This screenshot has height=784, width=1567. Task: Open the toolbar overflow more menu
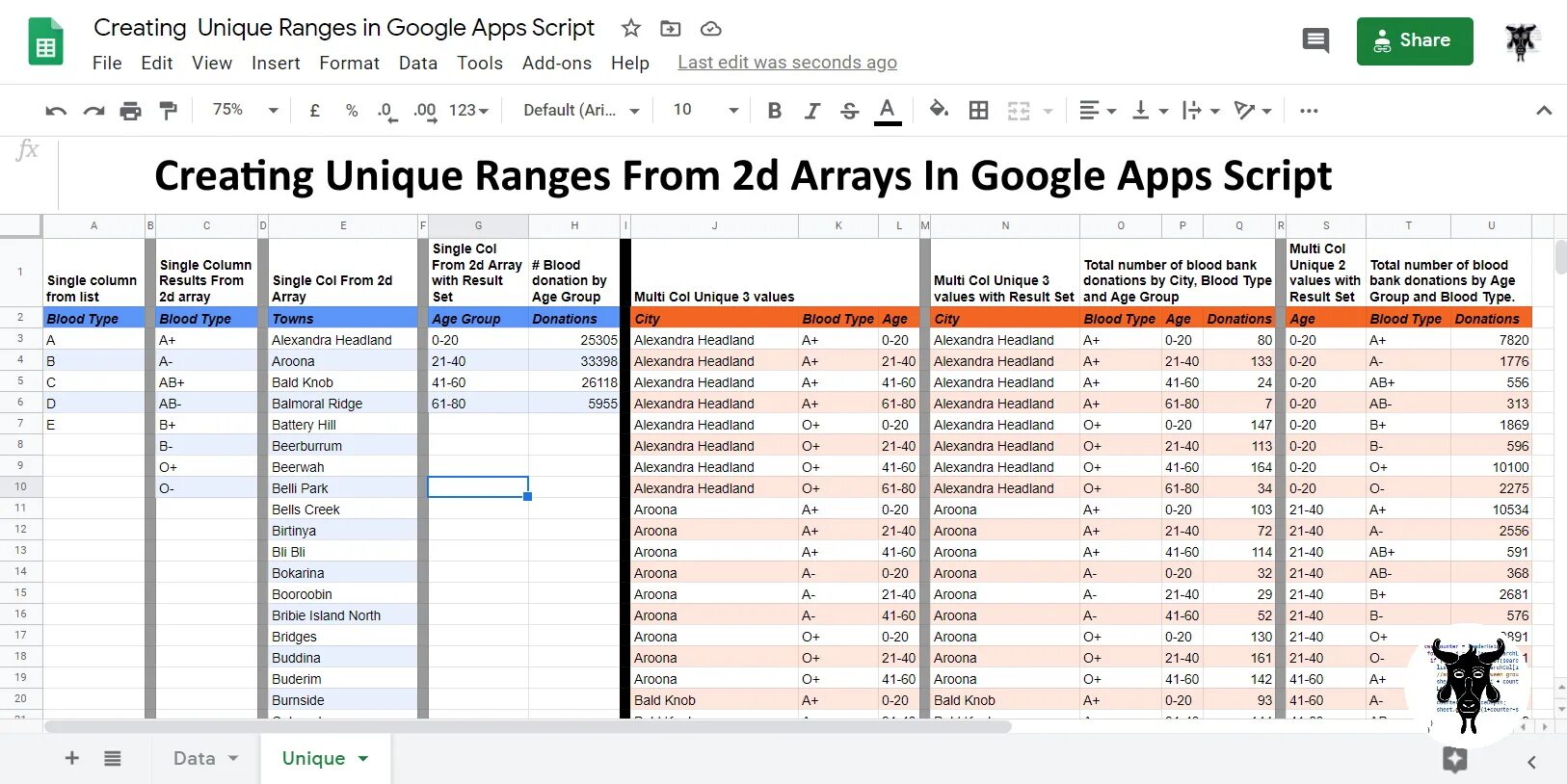[x=1308, y=111]
